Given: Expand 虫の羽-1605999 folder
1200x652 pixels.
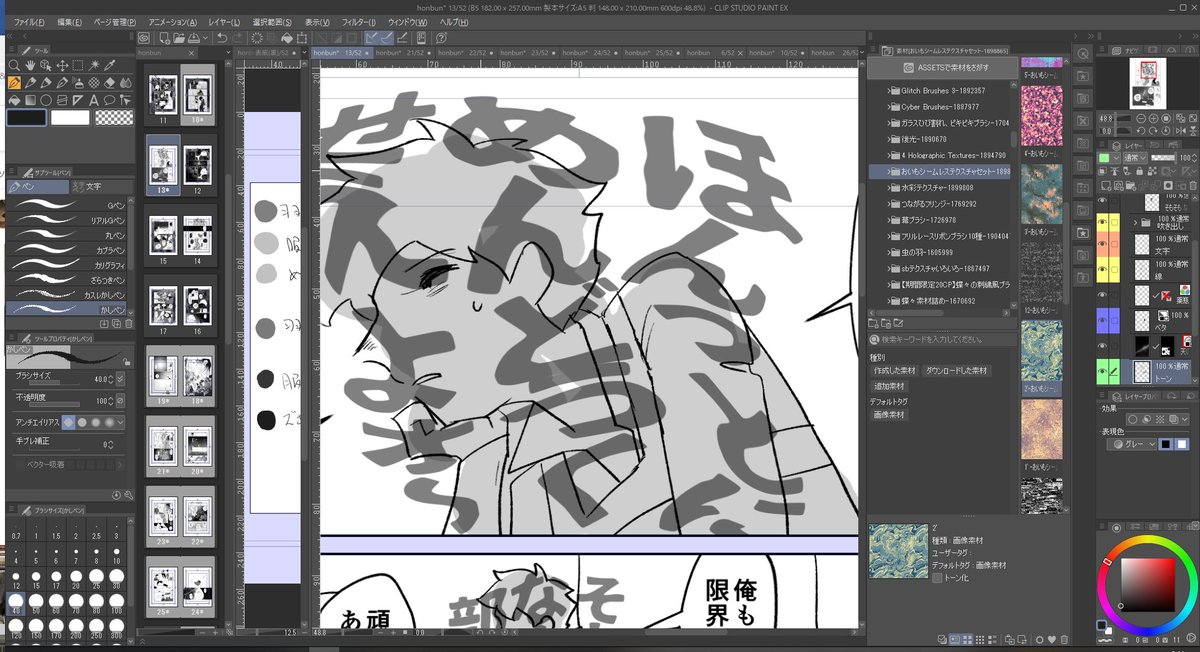Looking at the screenshot, I should [x=891, y=253].
